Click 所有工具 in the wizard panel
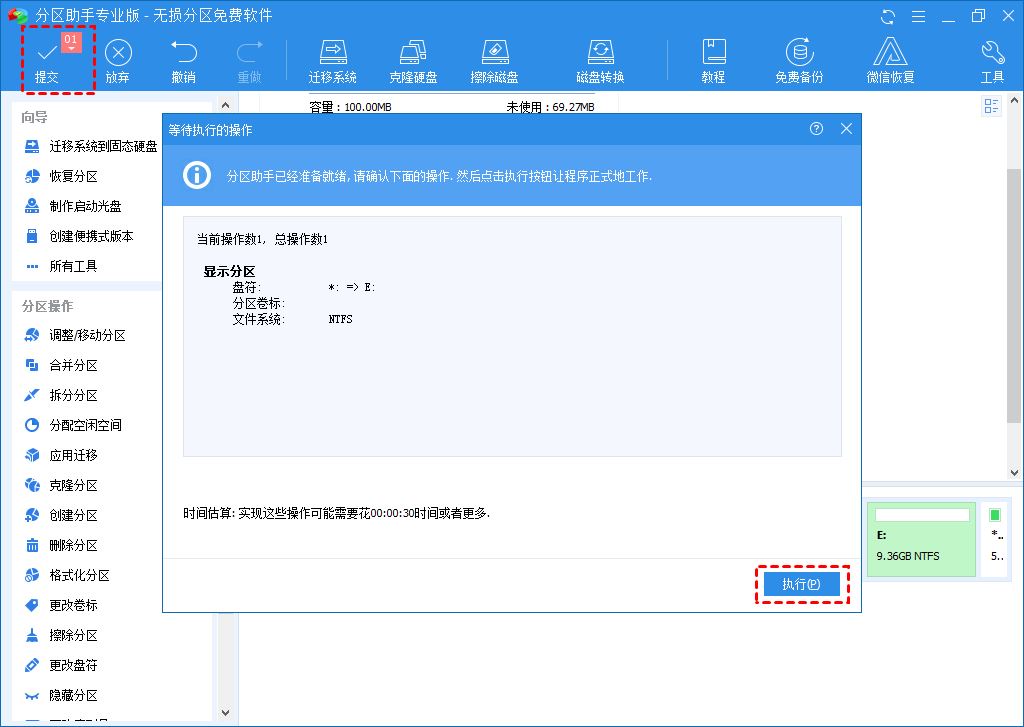This screenshot has width=1024, height=727. (73, 266)
